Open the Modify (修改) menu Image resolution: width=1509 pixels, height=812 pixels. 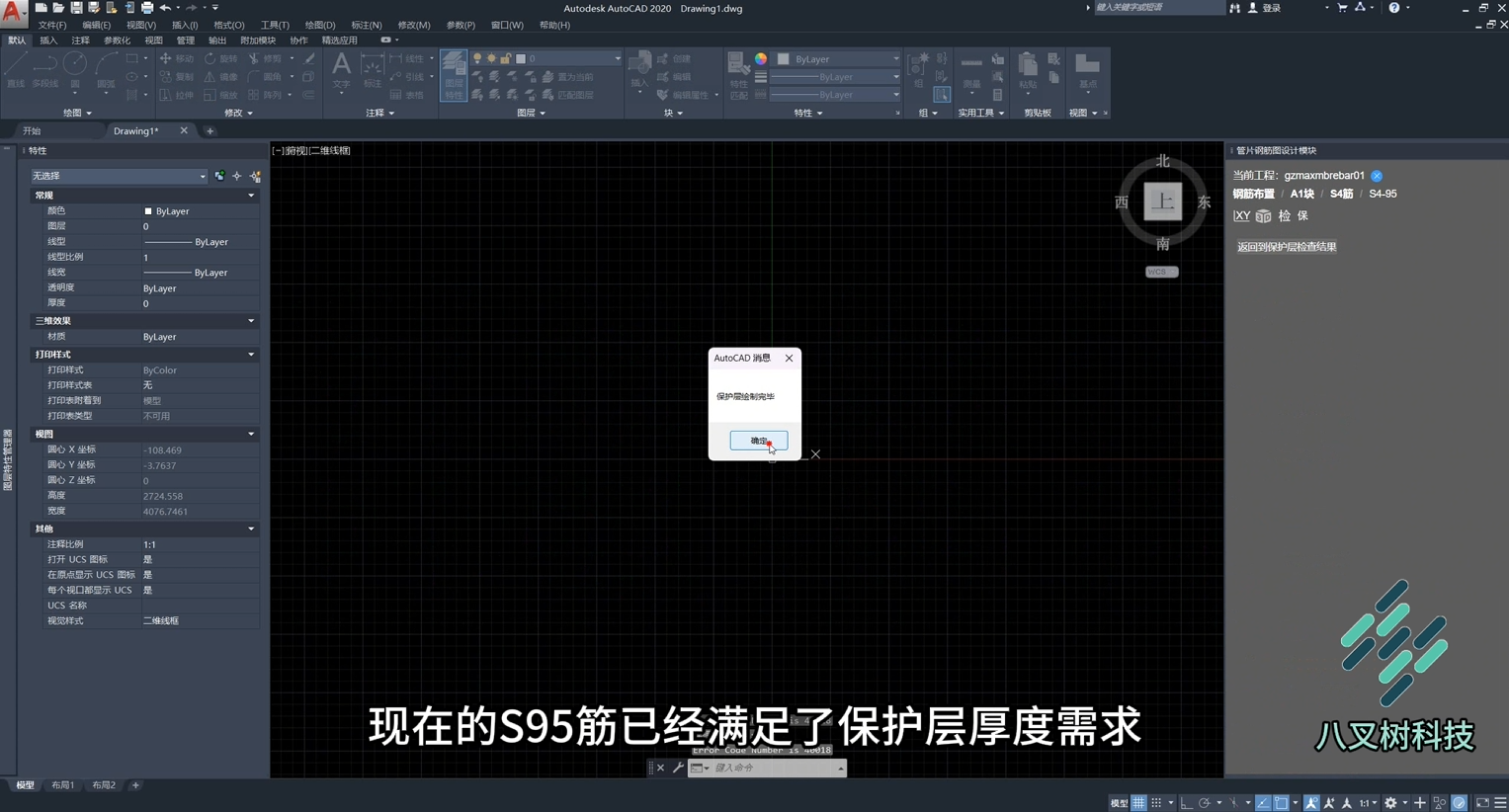tap(413, 25)
